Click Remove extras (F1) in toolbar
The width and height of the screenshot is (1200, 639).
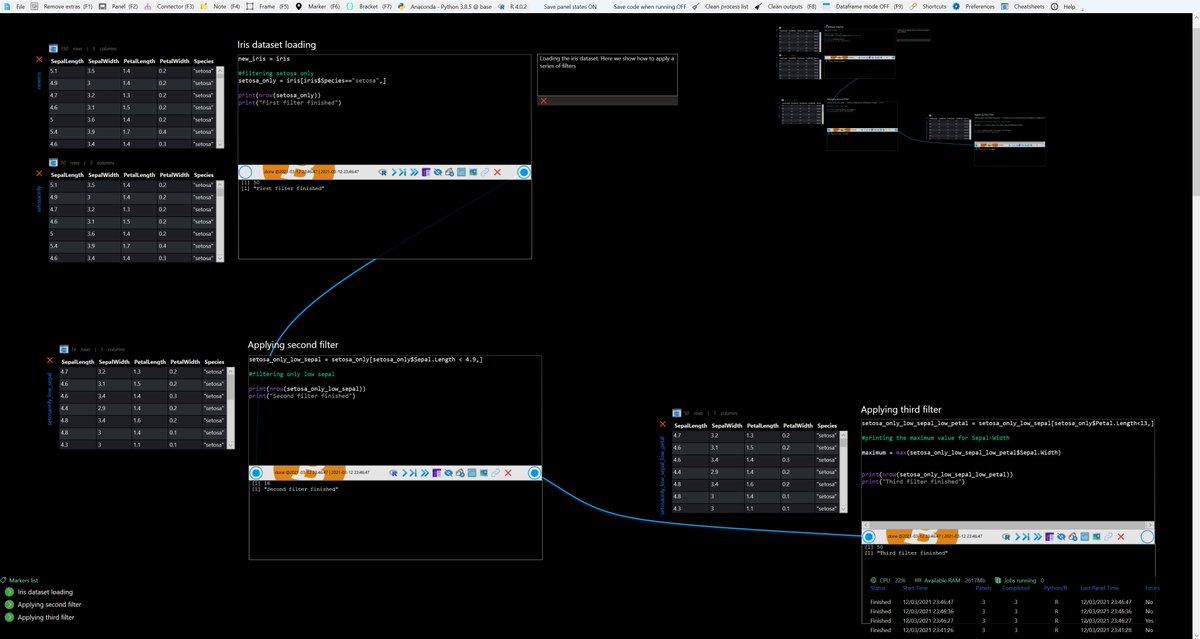(64, 6)
